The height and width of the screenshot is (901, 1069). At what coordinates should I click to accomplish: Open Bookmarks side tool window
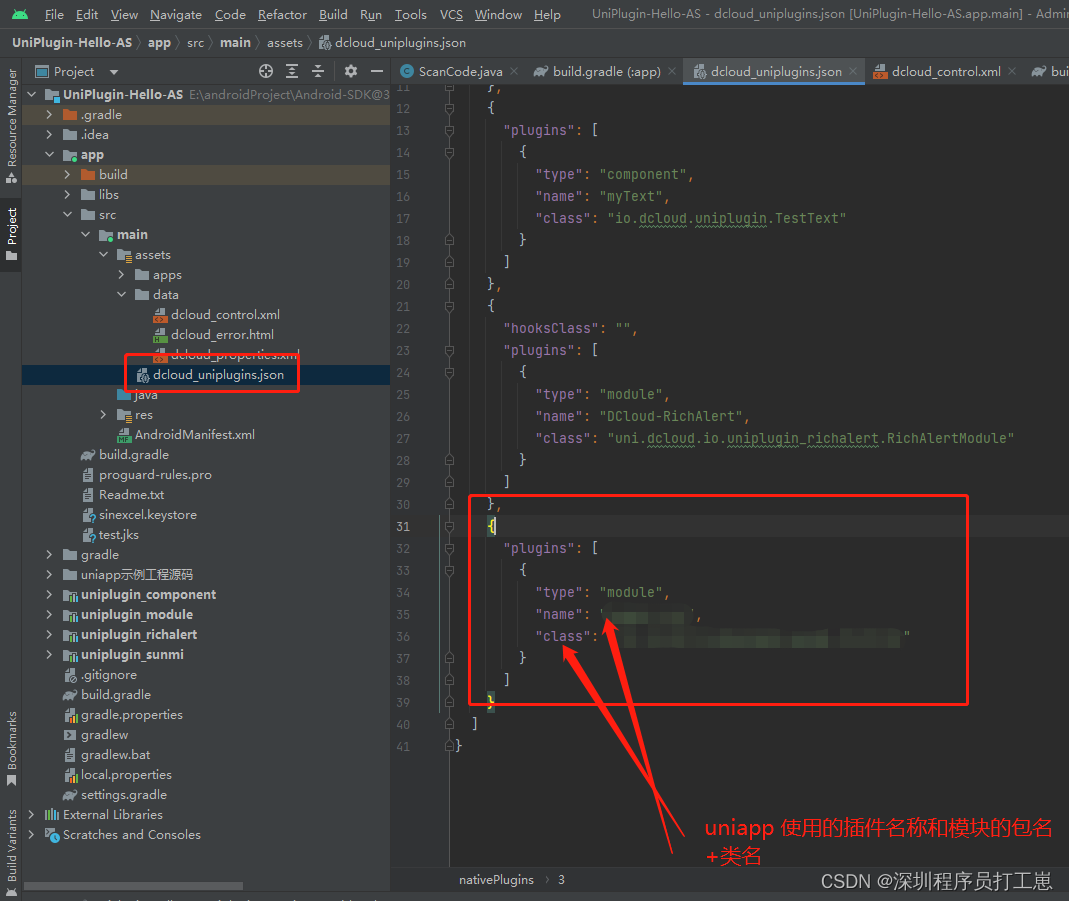12,748
